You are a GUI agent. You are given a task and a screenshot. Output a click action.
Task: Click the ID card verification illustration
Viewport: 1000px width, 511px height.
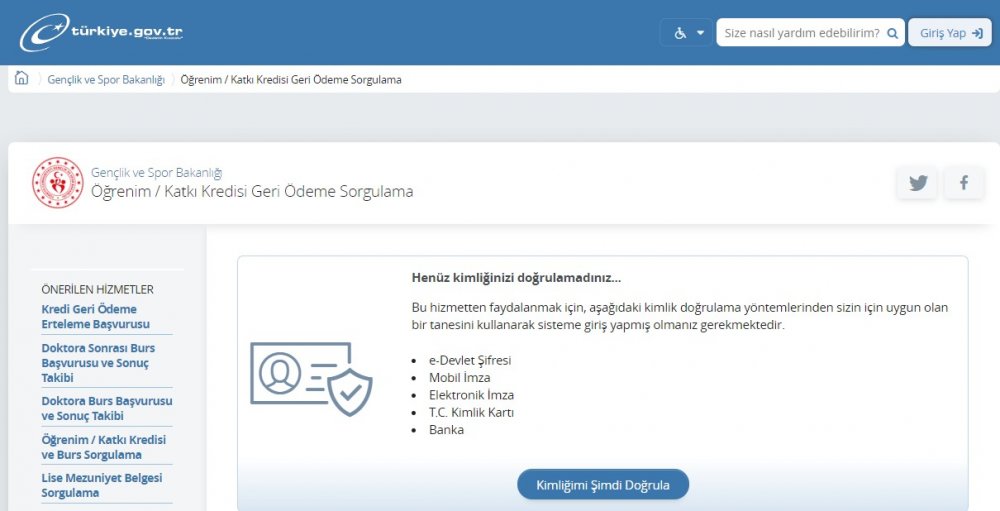(311, 379)
